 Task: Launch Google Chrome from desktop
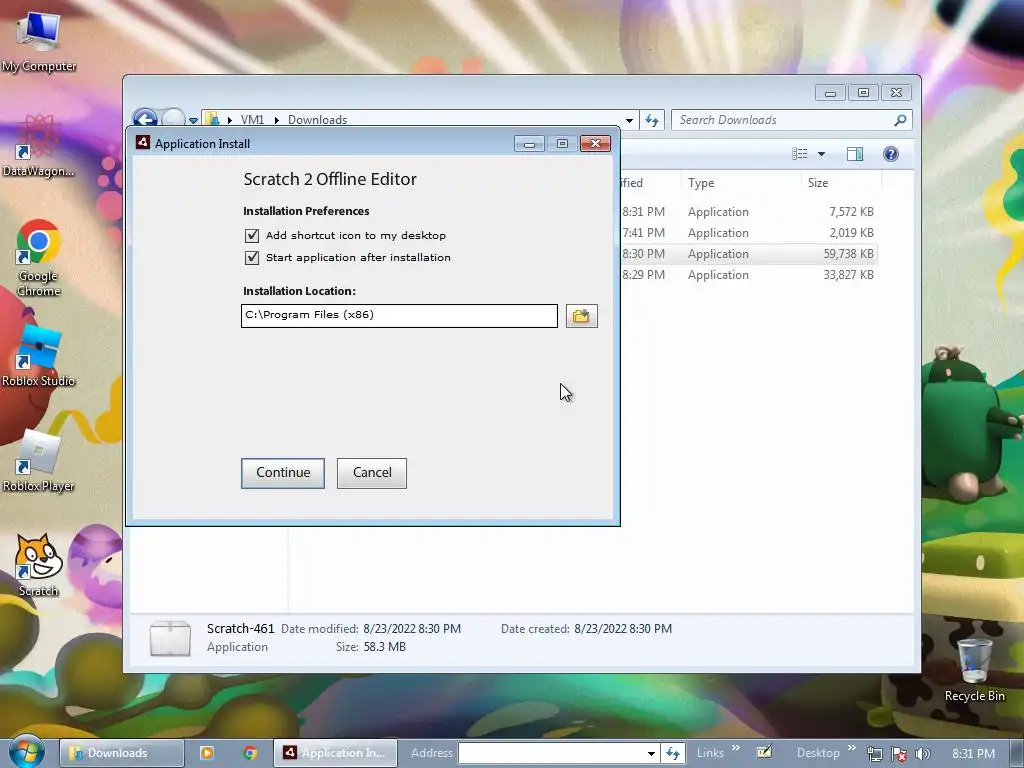[x=39, y=258]
